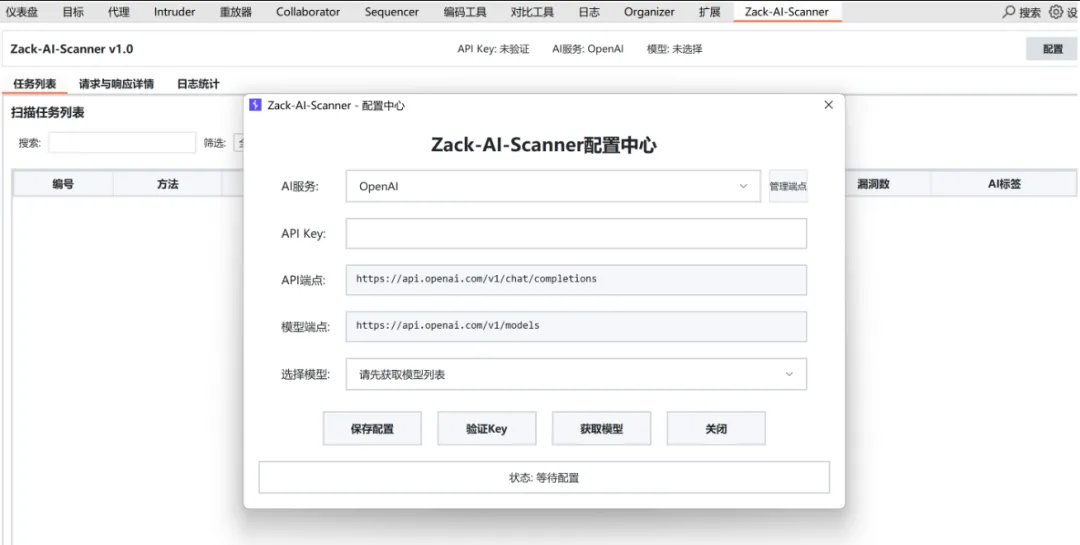1080x545 pixels.
Task: Click the 模型: 未选择 header text
Action: coord(674,49)
